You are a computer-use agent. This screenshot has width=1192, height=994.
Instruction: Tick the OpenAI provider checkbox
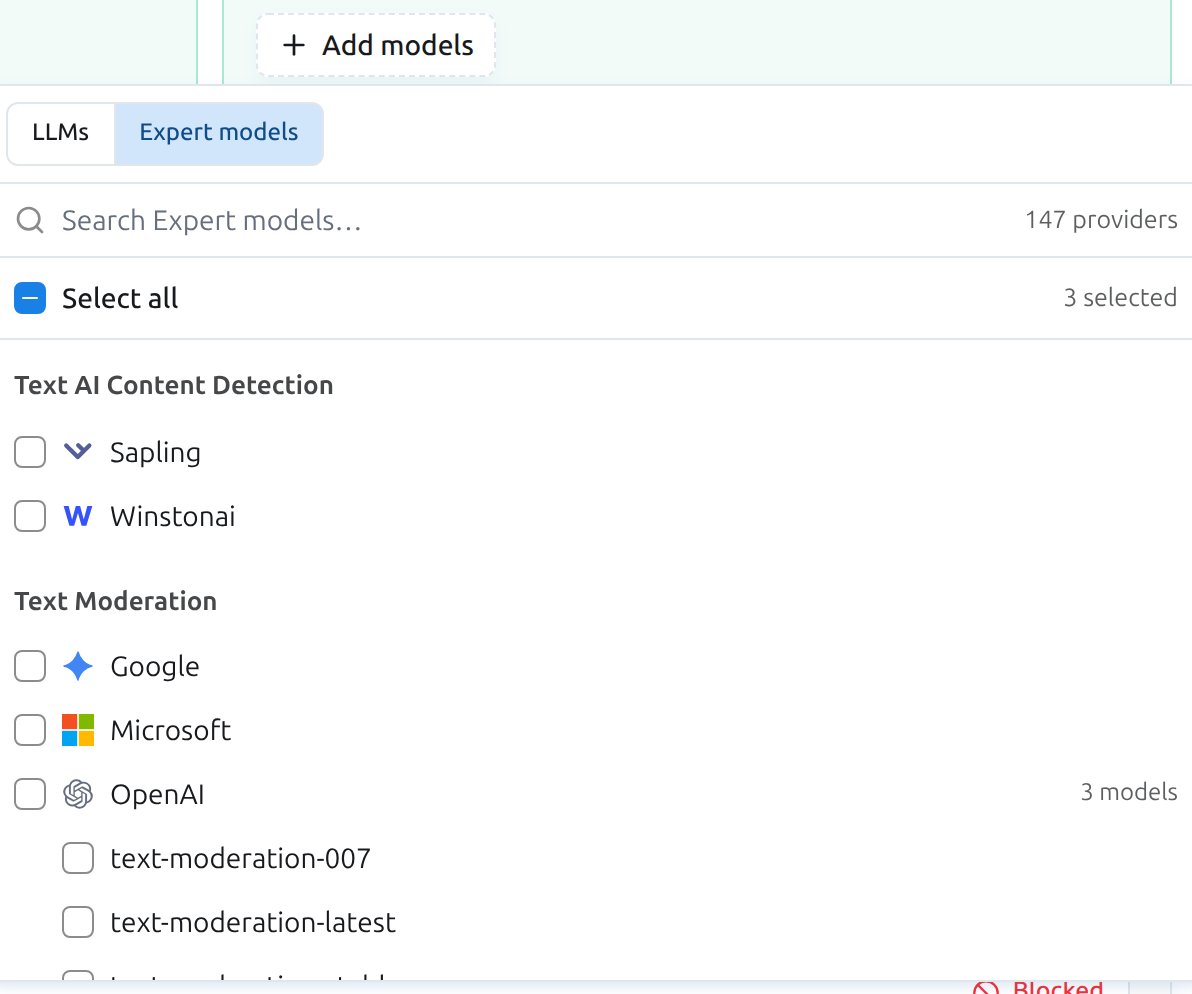pyautogui.click(x=30, y=794)
